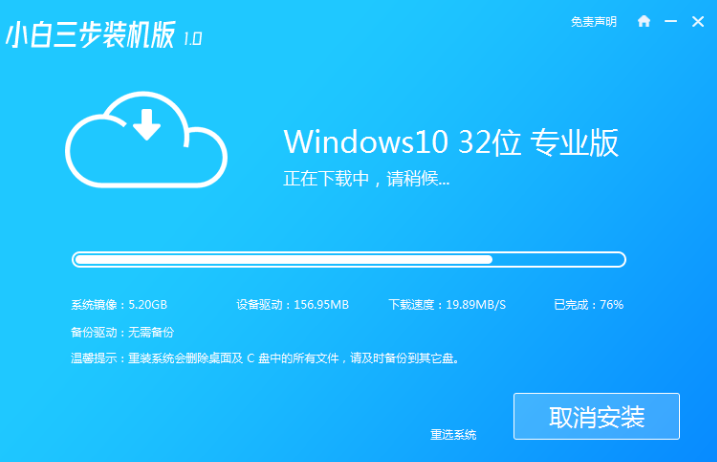Click the filled part of the progress bar
The image size is (717, 462).
point(283,259)
